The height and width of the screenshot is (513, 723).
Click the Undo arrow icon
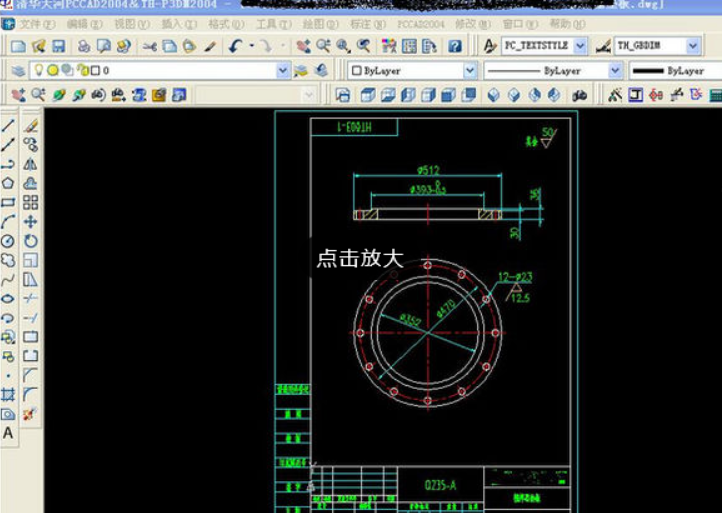pyautogui.click(x=235, y=46)
